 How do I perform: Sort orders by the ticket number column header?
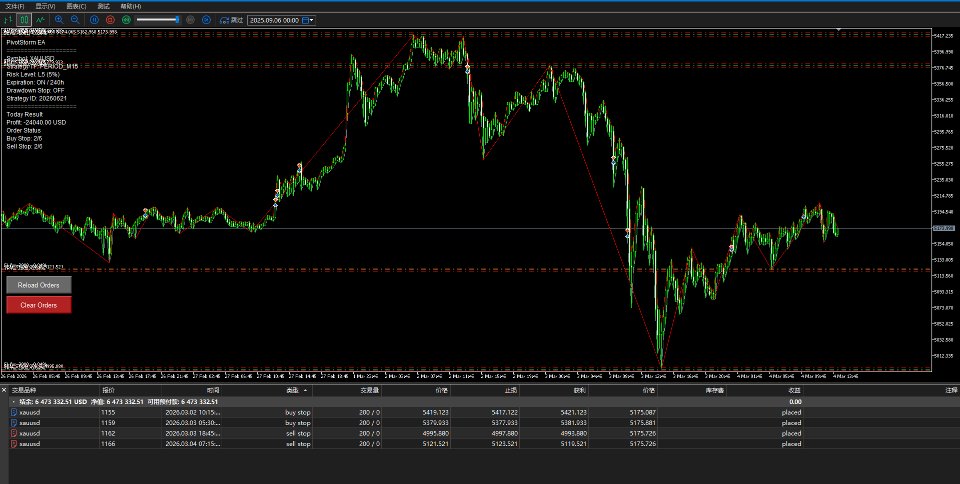click(130, 390)
